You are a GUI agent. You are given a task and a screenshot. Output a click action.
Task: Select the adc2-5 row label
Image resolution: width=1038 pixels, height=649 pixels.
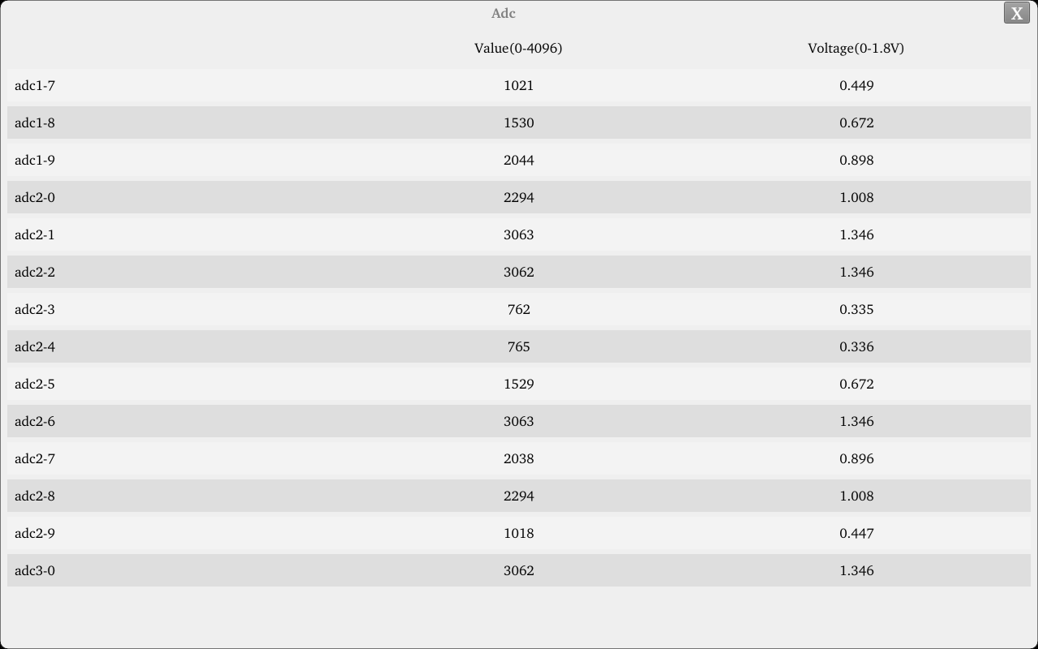point(35,384)
